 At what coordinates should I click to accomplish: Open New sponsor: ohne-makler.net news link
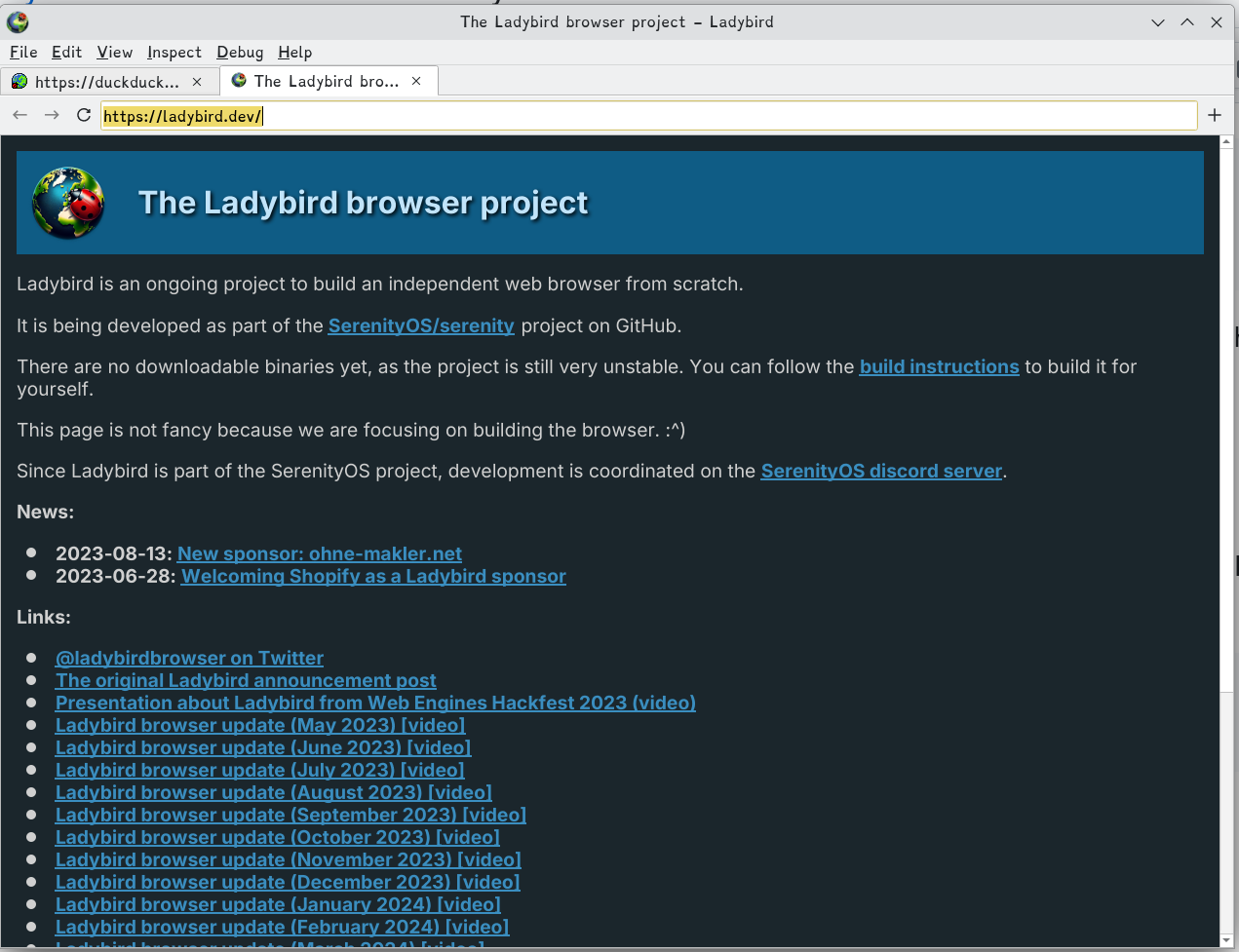click(320, 553)
